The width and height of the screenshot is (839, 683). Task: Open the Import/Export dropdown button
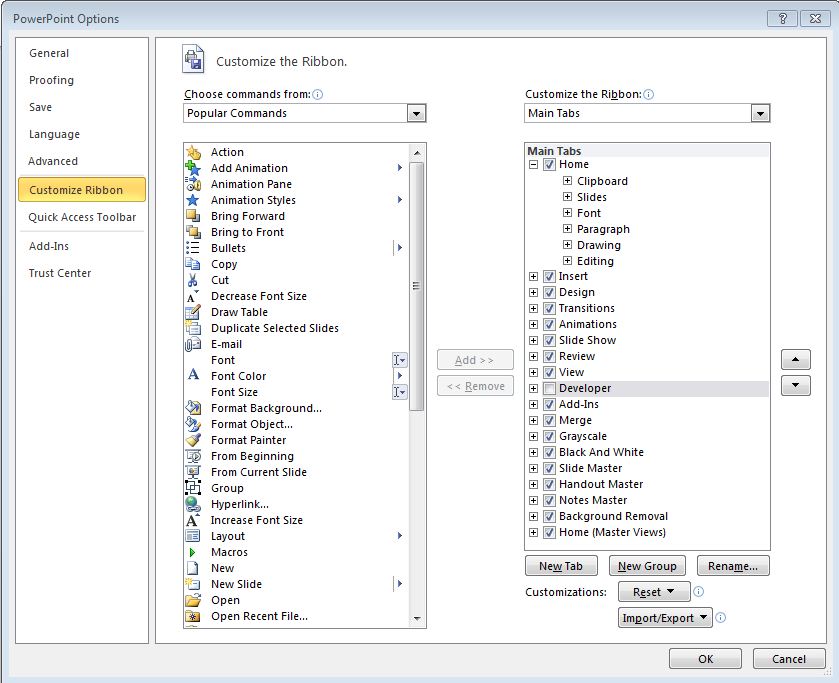coord(665,618)
